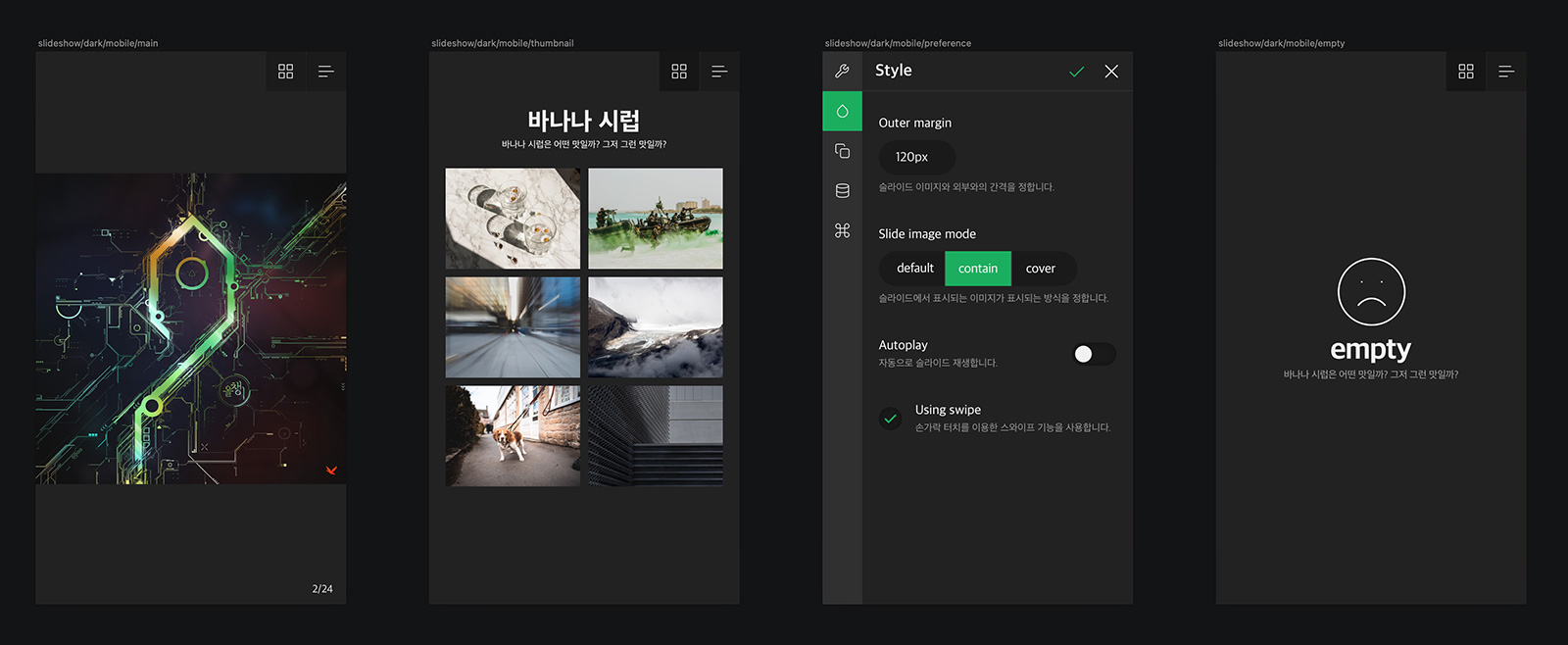Close the Style preference panel with X

coord(1111,72)
